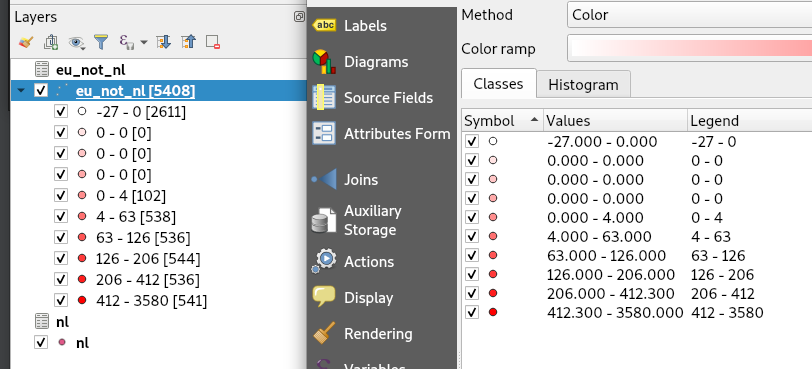
Task: Click the Expand All layers icon
Action: point(163,42)
